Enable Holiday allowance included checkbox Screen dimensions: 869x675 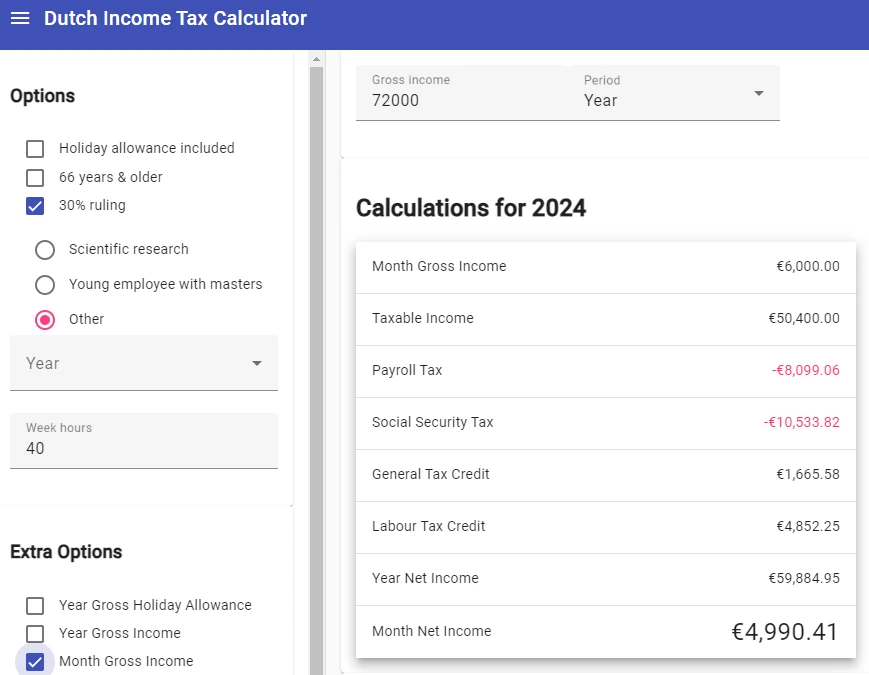35,149
